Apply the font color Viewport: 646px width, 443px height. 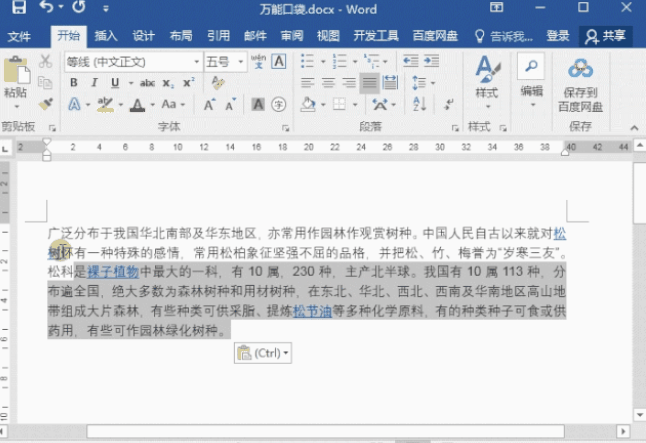pyautogui.click(x=137, y=105)
